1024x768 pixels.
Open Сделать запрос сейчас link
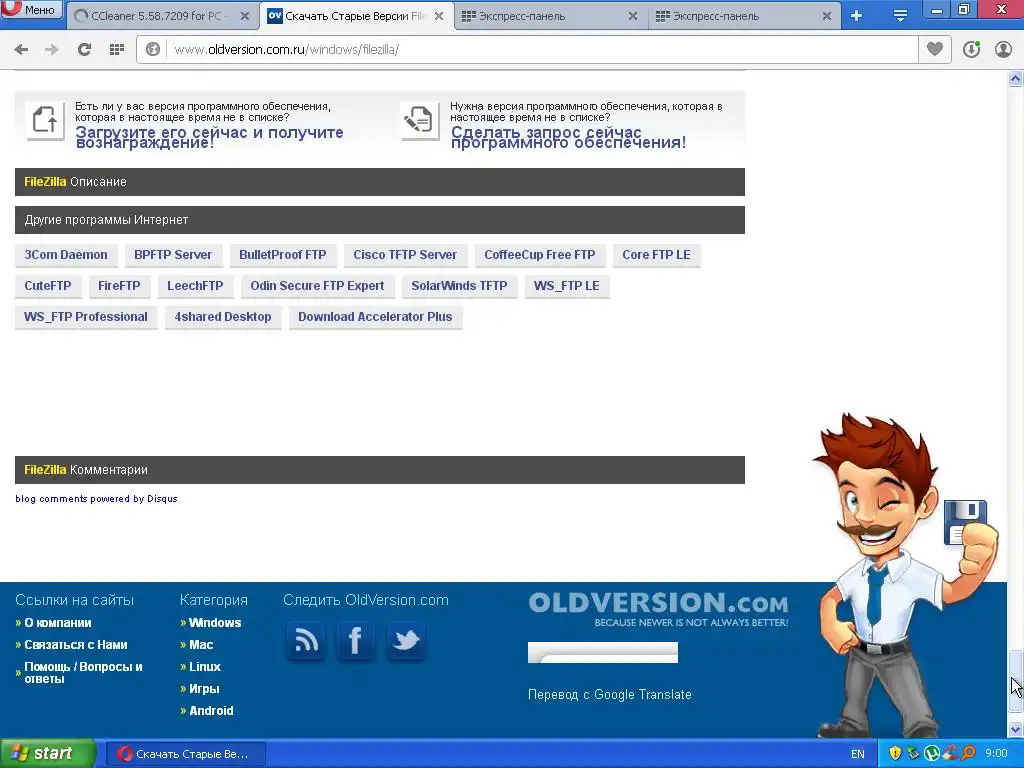pos(568,137)
